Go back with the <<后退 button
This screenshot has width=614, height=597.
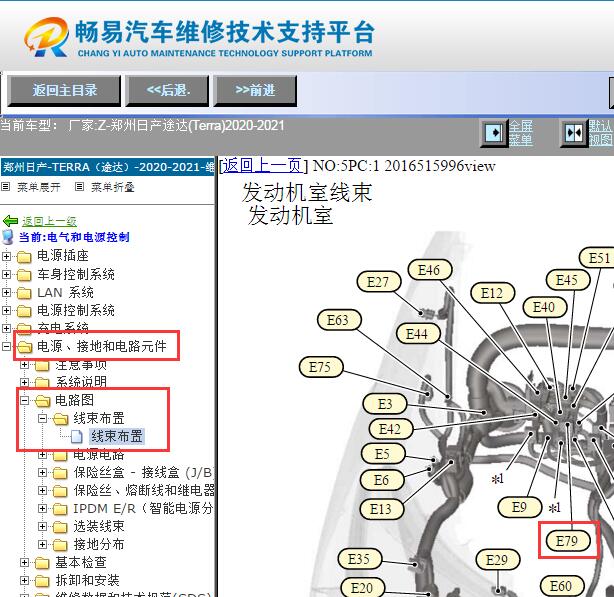[x=168, y=91]
